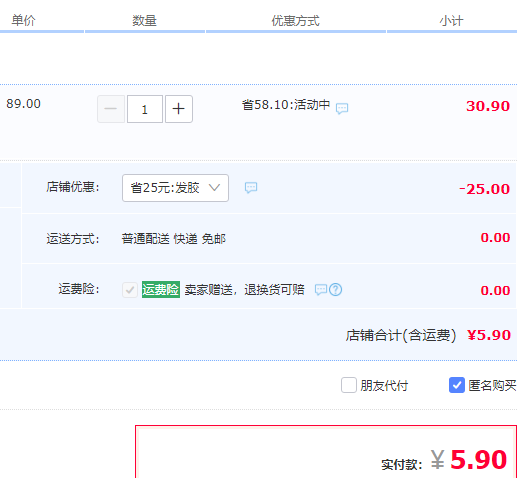Viewport: 519px width, 478px height.
Task: Click the green 运费险 badge
Action: point(161,289)
